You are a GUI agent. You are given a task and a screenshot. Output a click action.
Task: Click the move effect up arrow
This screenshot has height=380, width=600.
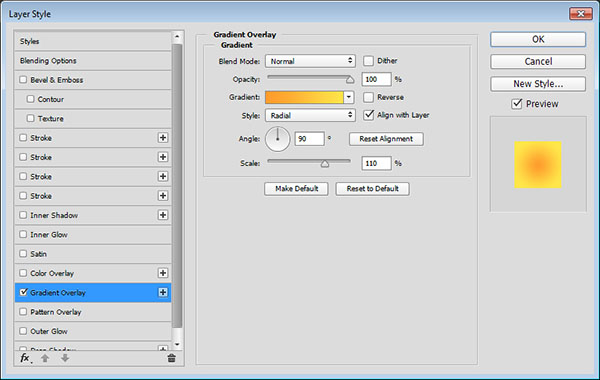(45, 358)
